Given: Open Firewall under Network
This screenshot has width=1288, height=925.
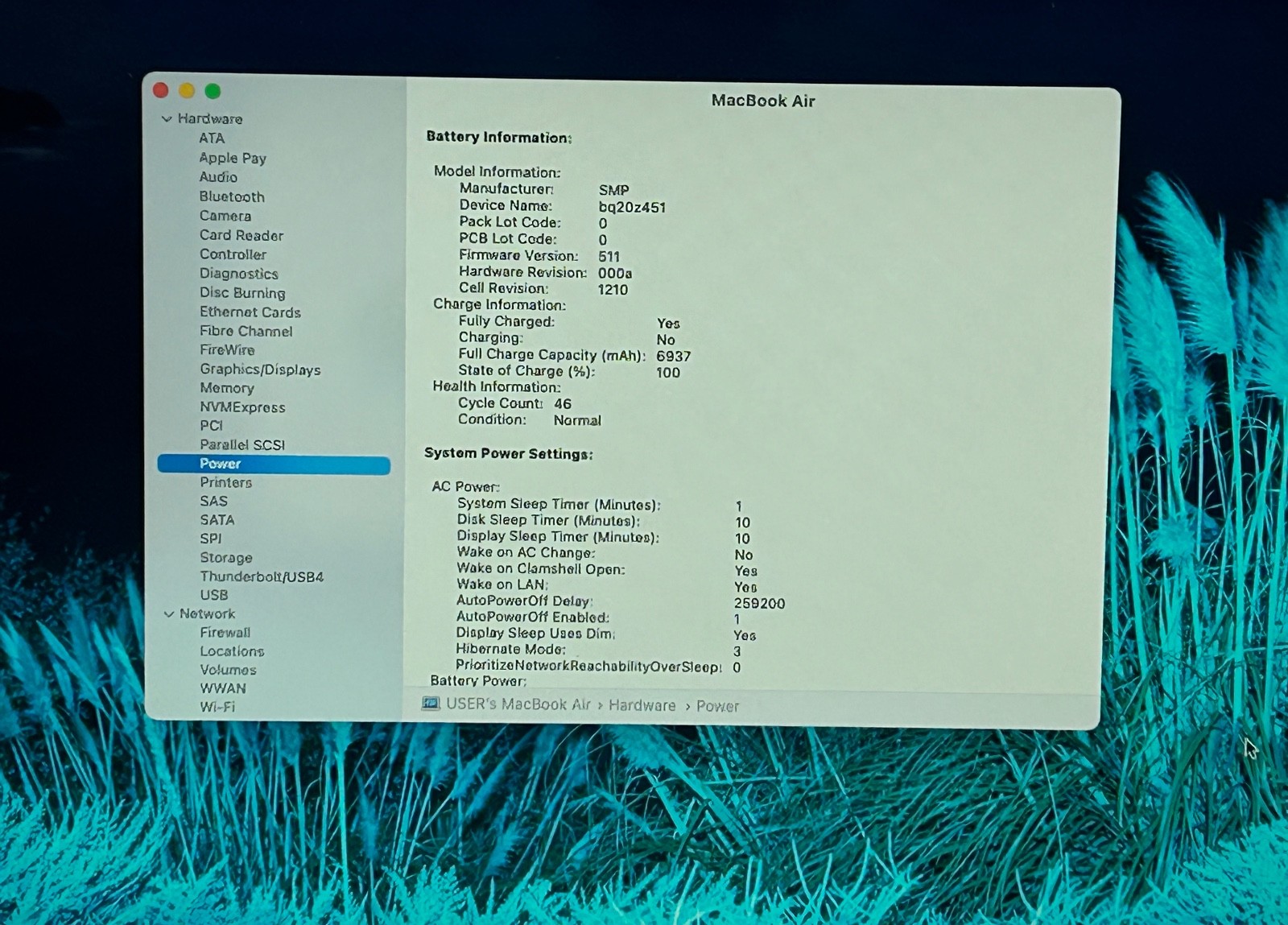Looking at the screenshot, I should (225, 633).
